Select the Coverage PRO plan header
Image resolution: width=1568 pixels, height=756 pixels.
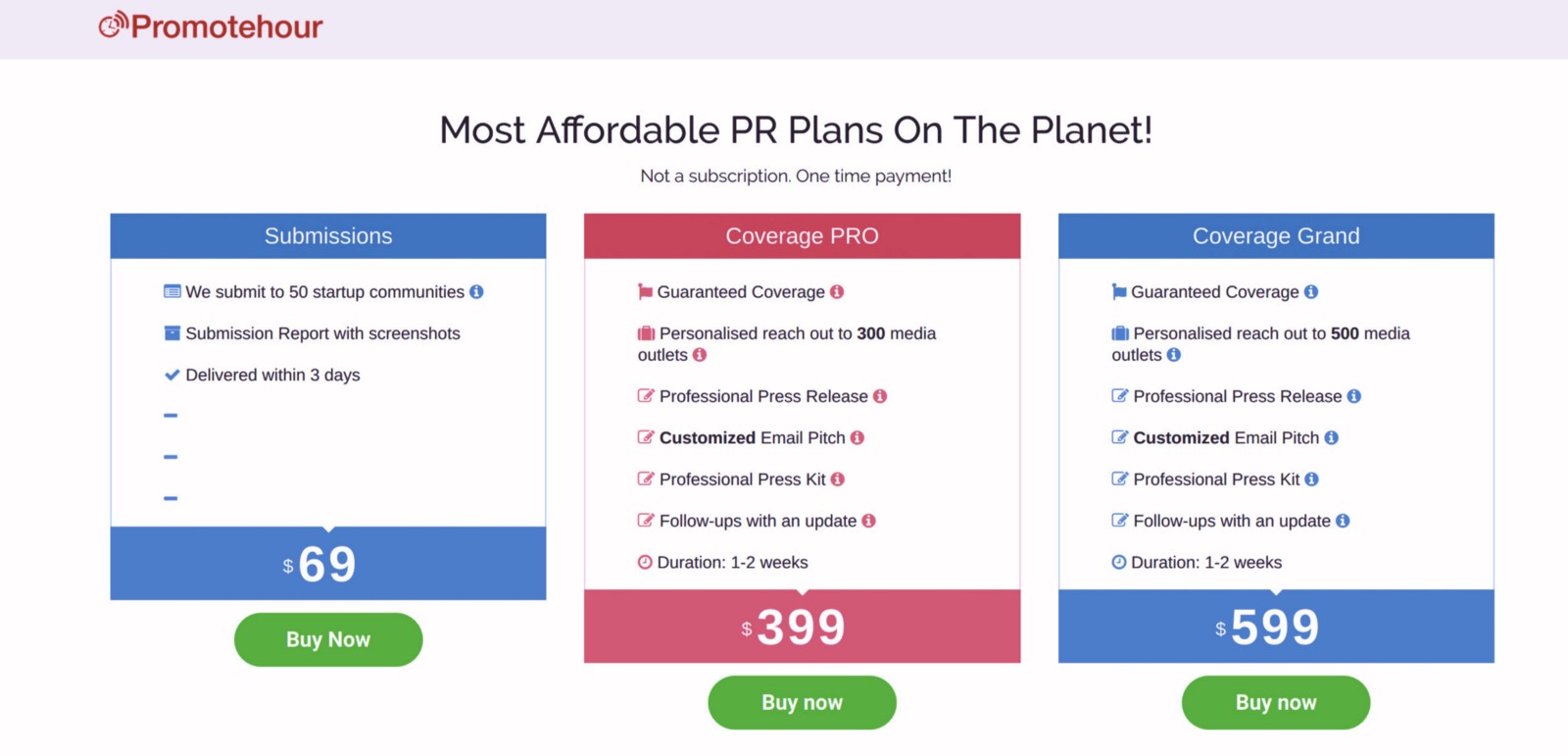coord(802,236)
